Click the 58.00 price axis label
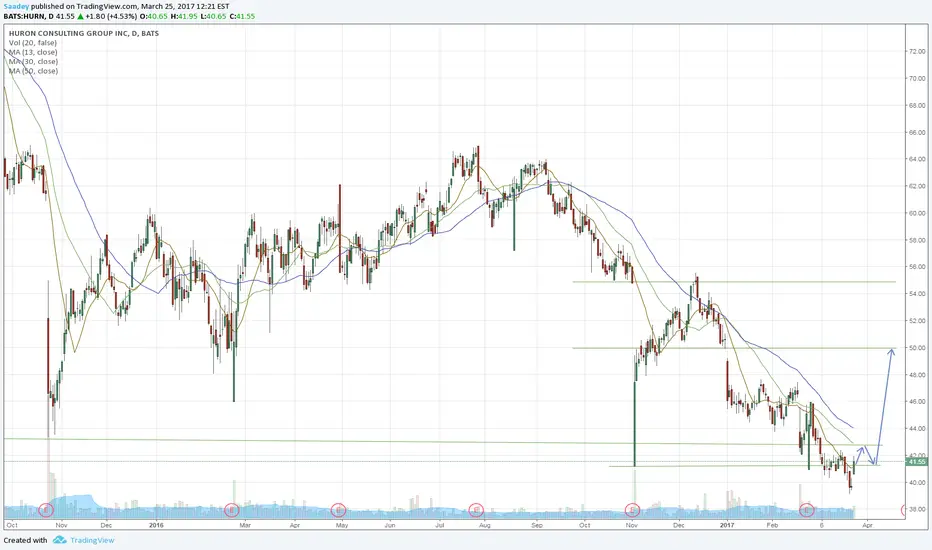The image size is (932, 550). 917,240
